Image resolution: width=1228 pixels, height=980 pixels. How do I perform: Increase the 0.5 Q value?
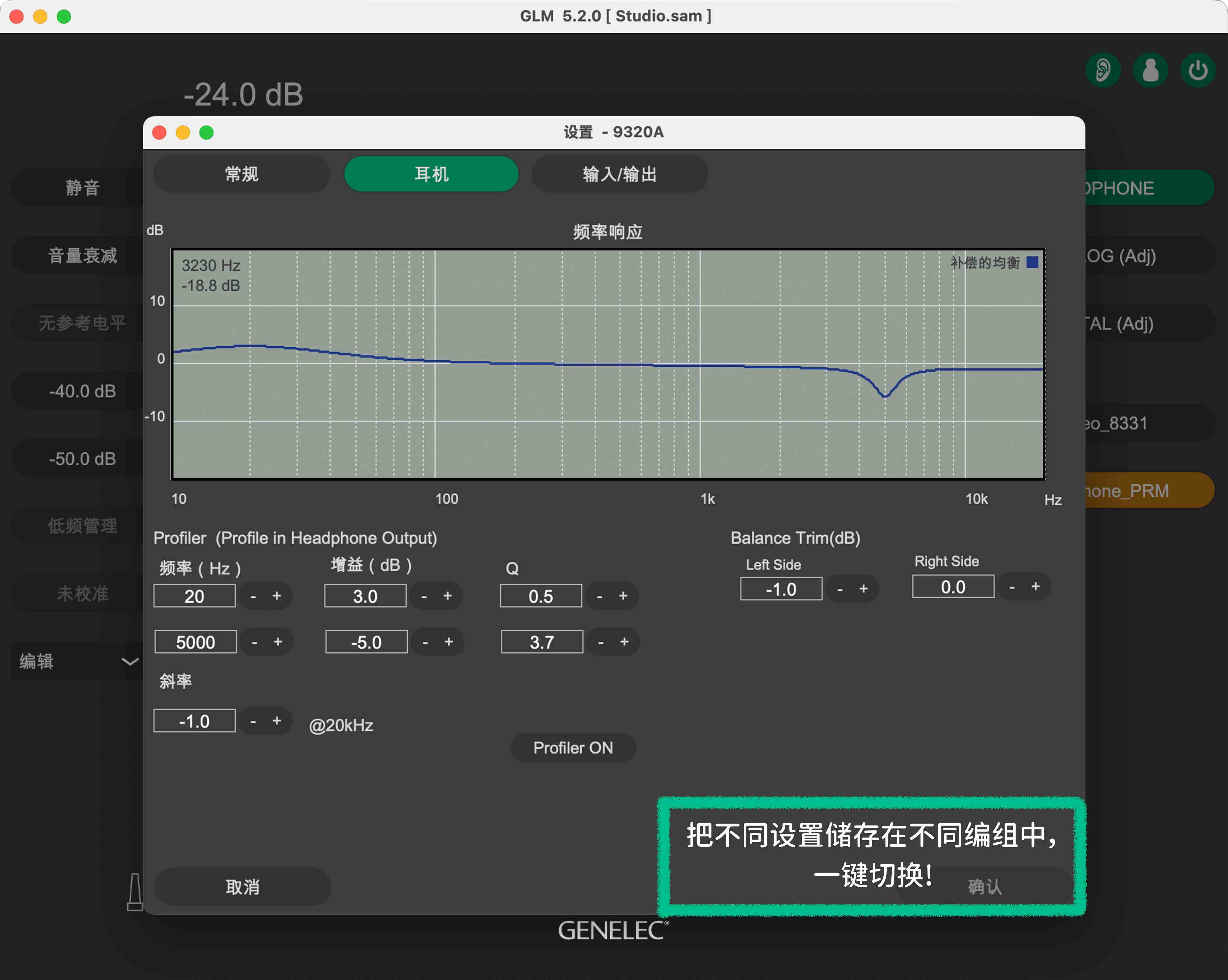(623, 596)
